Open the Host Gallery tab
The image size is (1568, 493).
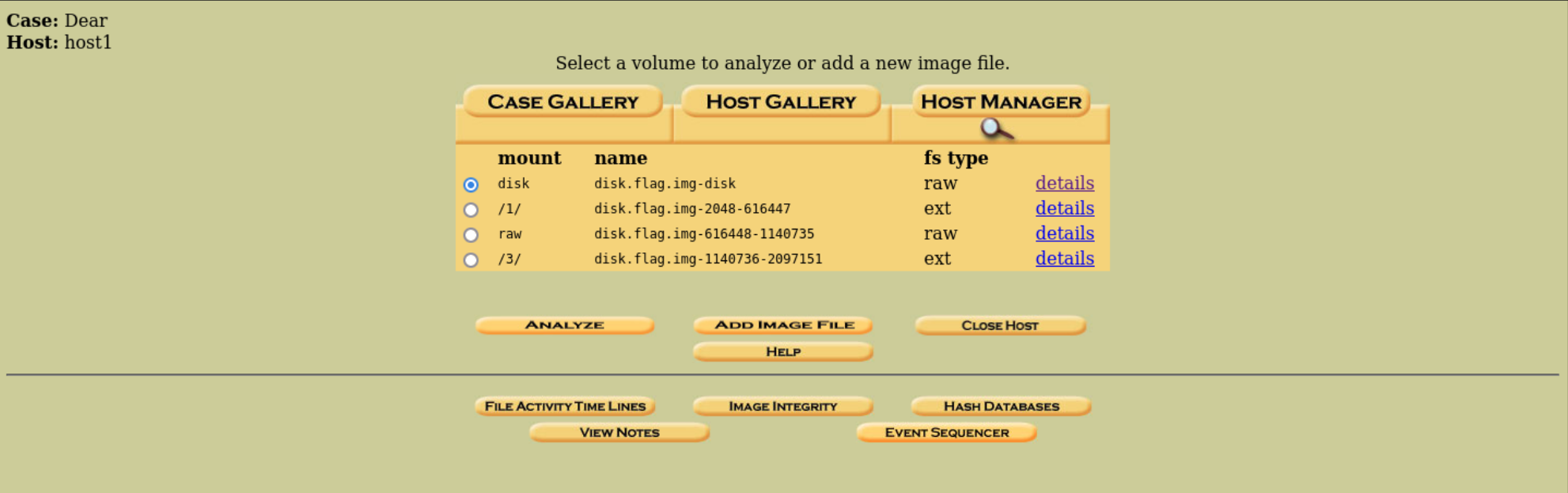pos(781,101)
